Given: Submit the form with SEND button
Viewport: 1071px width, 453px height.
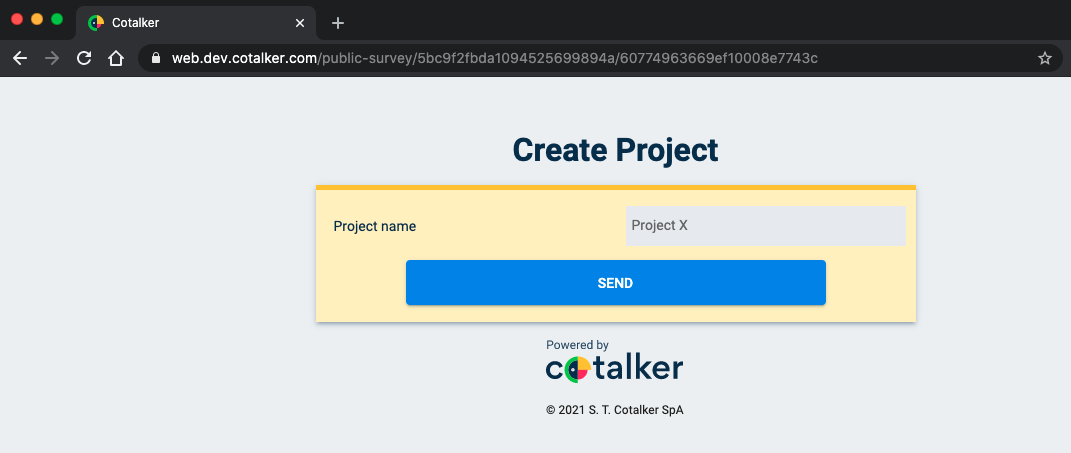Looking at the screenshot, I should pos(615,282).
